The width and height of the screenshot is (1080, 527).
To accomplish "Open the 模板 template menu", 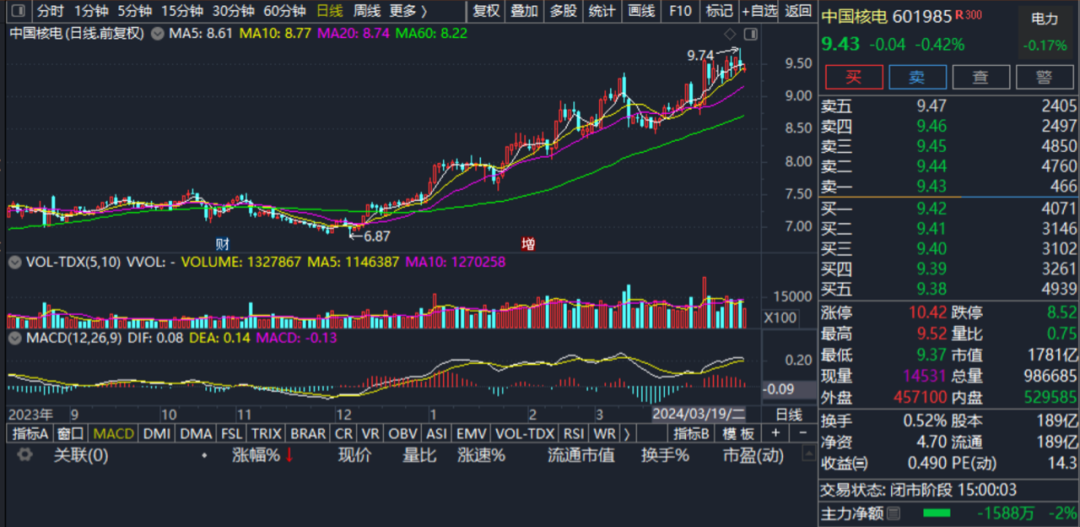I will (738, 433).
